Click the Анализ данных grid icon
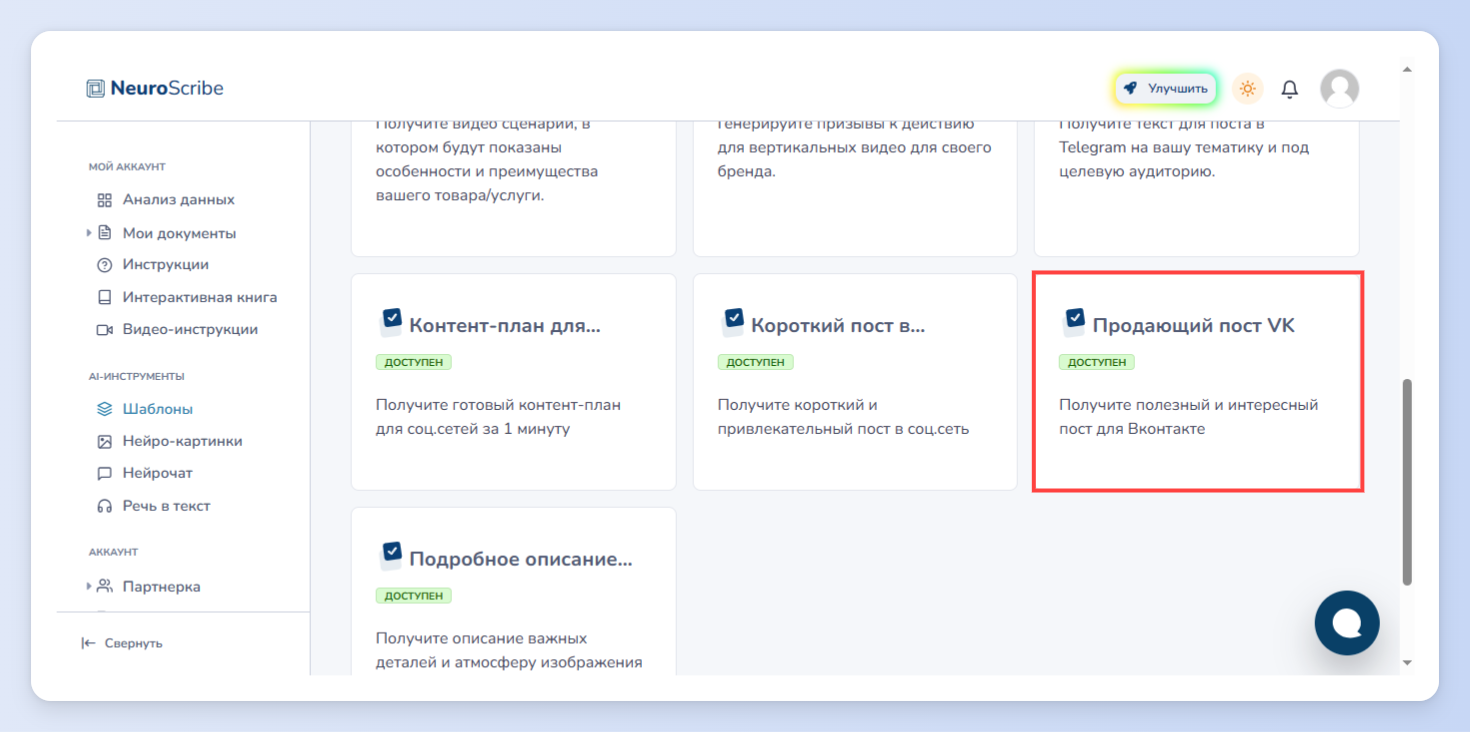This screenshot has height=732, width=1470. point(104,200)
